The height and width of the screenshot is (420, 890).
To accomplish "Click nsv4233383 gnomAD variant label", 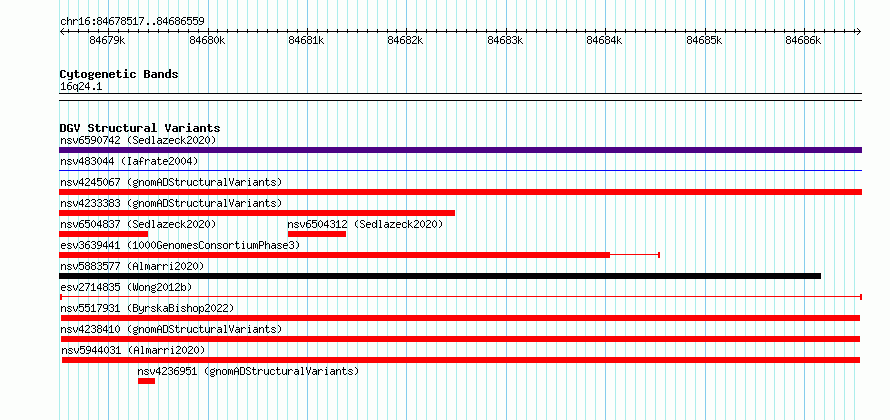I will [x=171, y=203].
